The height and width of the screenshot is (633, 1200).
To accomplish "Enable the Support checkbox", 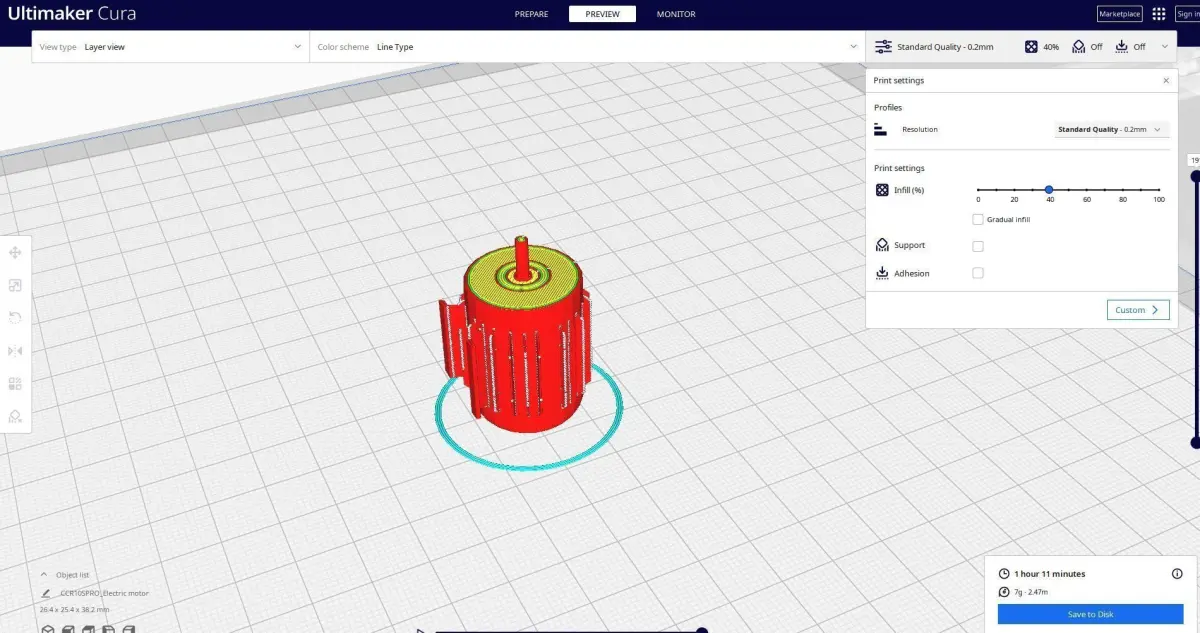I will click(978, 246).
